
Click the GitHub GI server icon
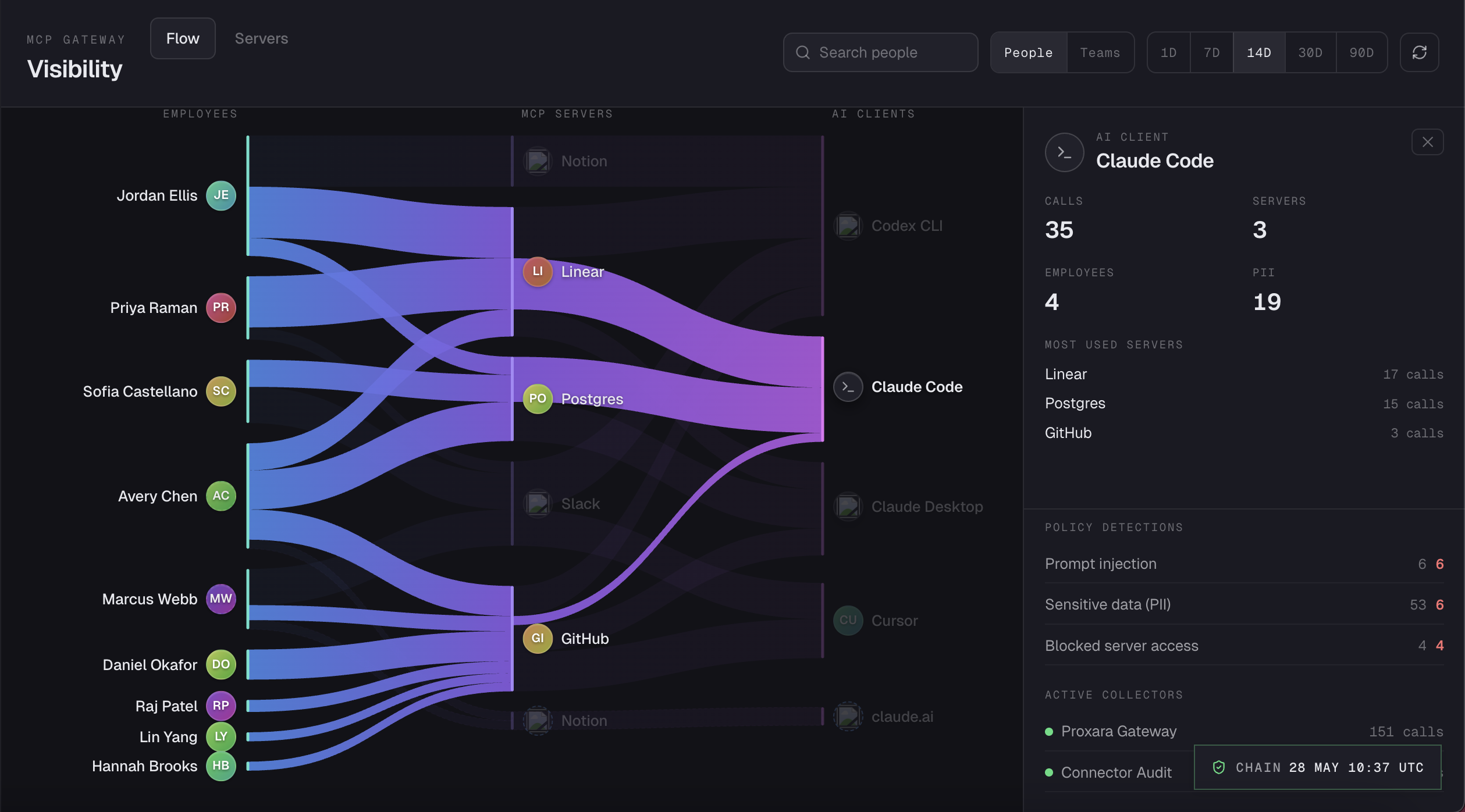[538, 639]
